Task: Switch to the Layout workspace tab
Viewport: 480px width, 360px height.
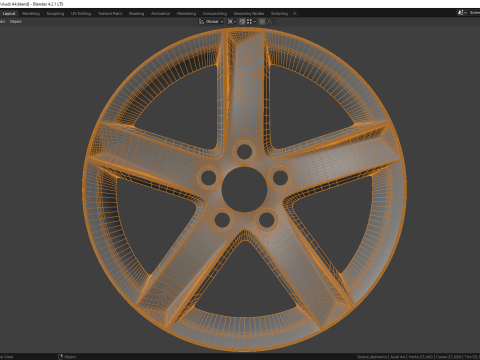Action: click(x=9, y=14)
